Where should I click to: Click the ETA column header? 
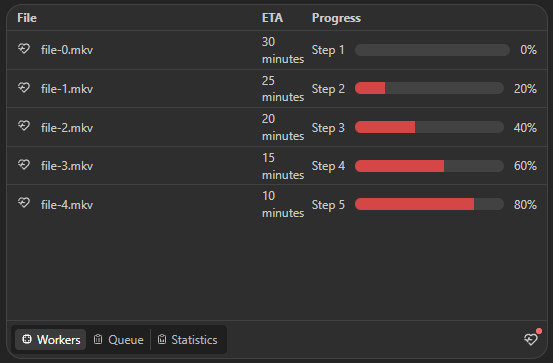(x=272, y=18)
